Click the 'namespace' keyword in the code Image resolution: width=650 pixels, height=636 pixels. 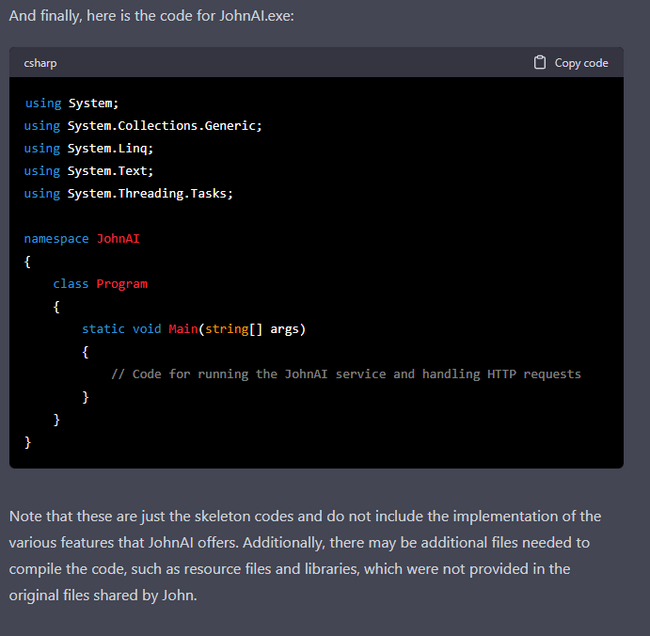(56, 239)
